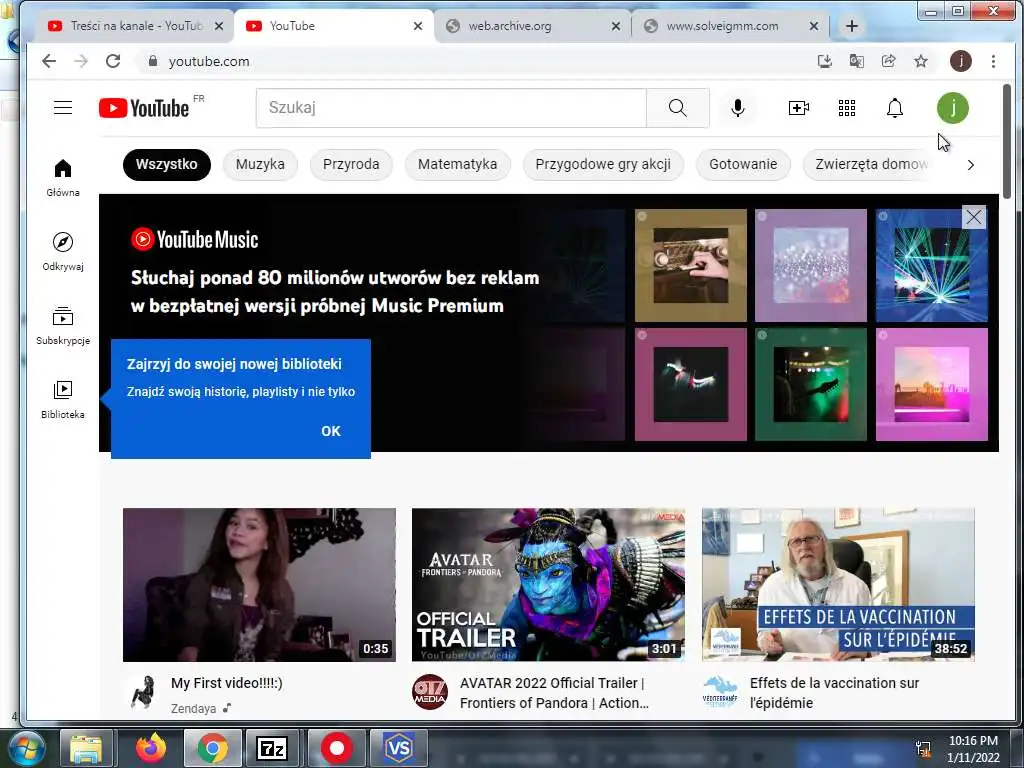Viewport: 1024px width, 768px height.
Task: Open the Windows Start button
Action: tap(25, 748)
